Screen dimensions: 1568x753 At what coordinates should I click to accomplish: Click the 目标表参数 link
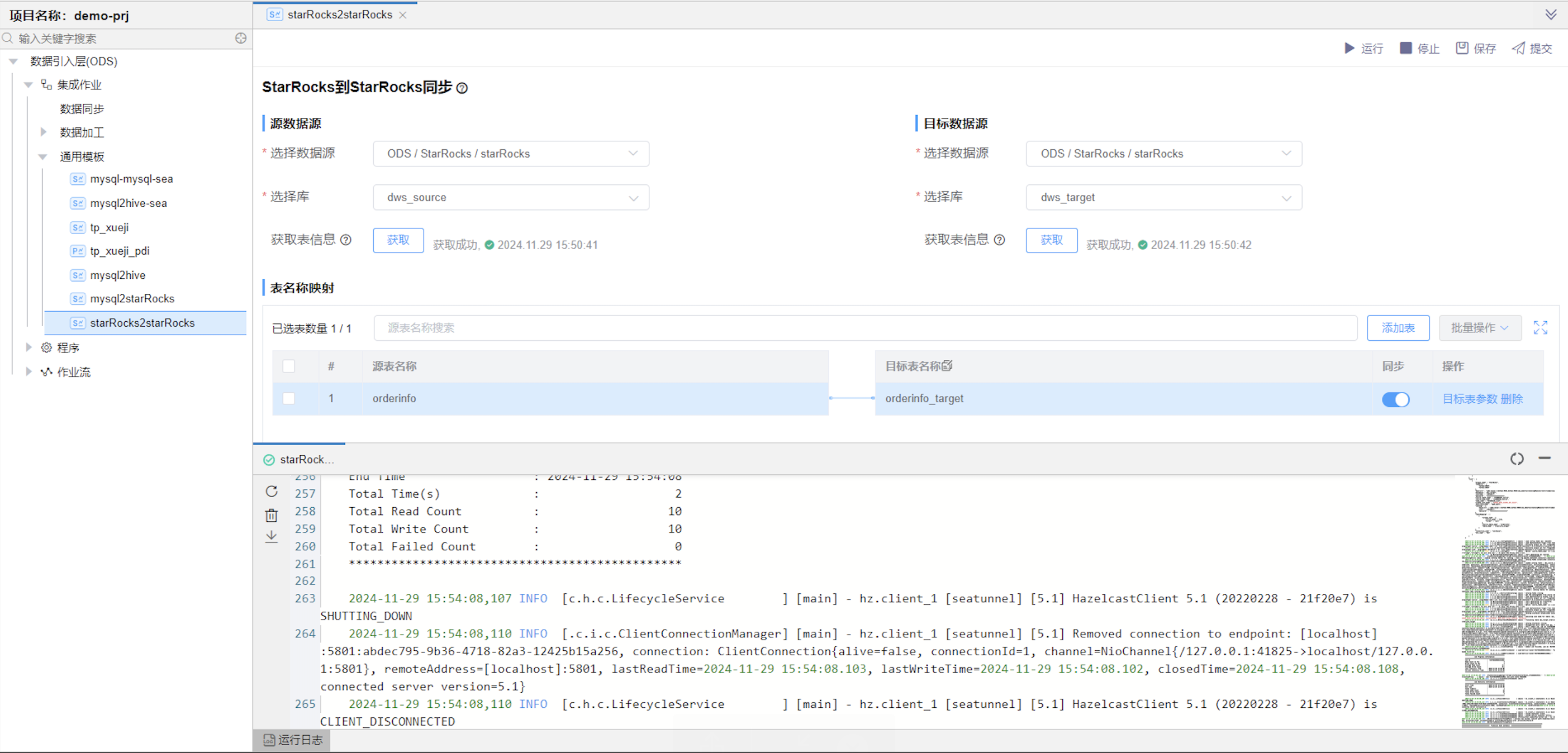click(x=1470, y=399)
